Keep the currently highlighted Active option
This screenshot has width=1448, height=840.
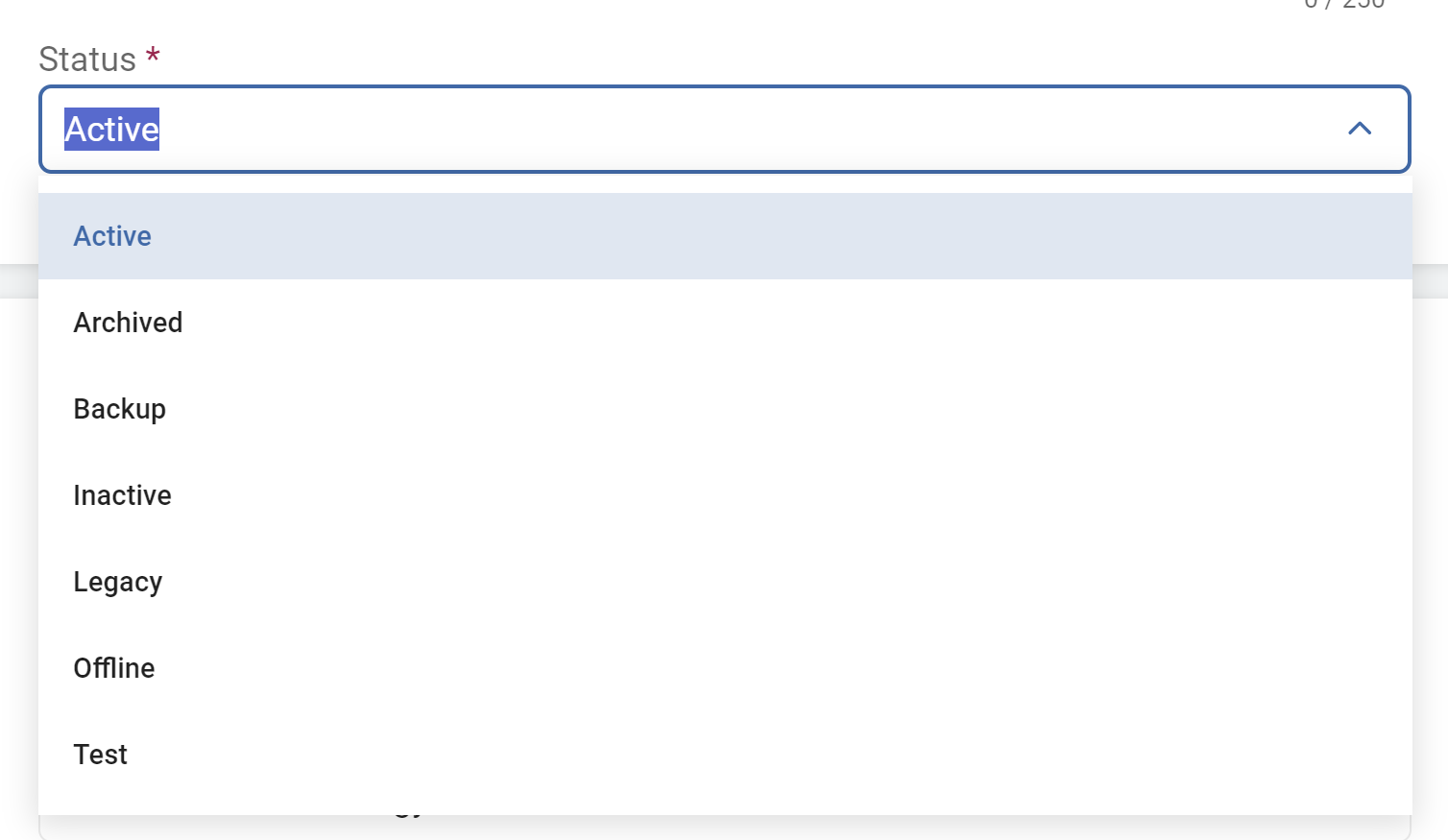[x=112, y=236]
